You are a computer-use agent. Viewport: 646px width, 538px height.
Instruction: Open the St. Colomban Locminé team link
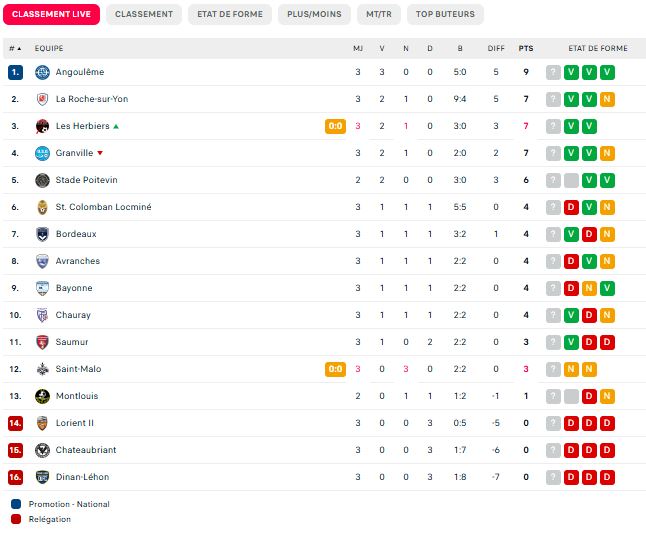(x=103, y=207)
